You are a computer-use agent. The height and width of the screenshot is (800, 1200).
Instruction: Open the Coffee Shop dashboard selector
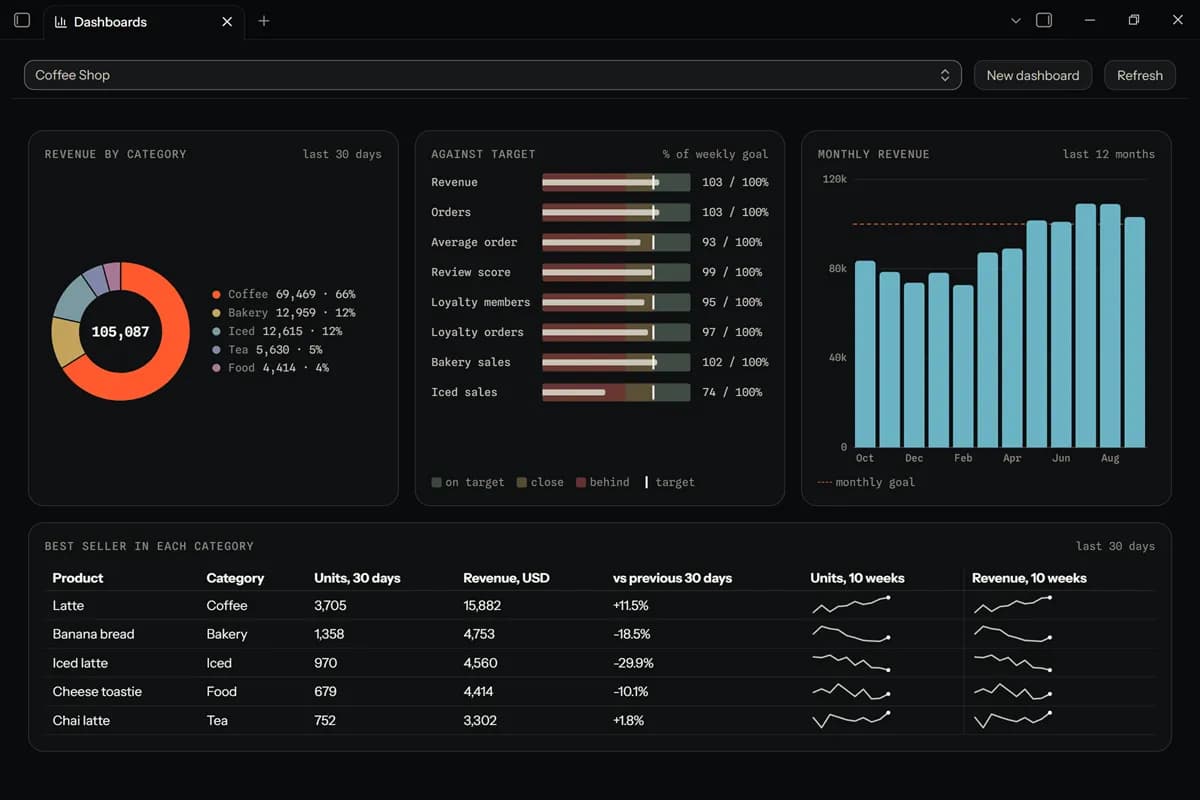point(492,75)
